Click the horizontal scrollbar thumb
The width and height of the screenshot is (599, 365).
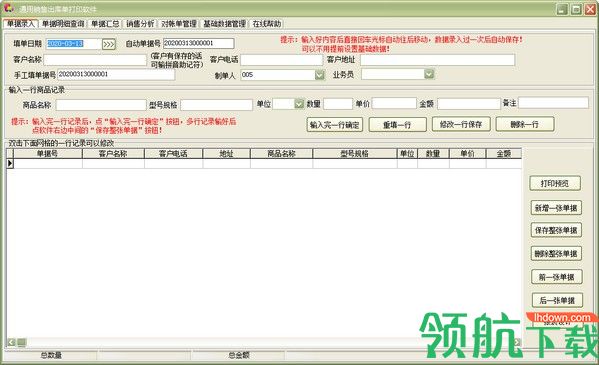21,342
